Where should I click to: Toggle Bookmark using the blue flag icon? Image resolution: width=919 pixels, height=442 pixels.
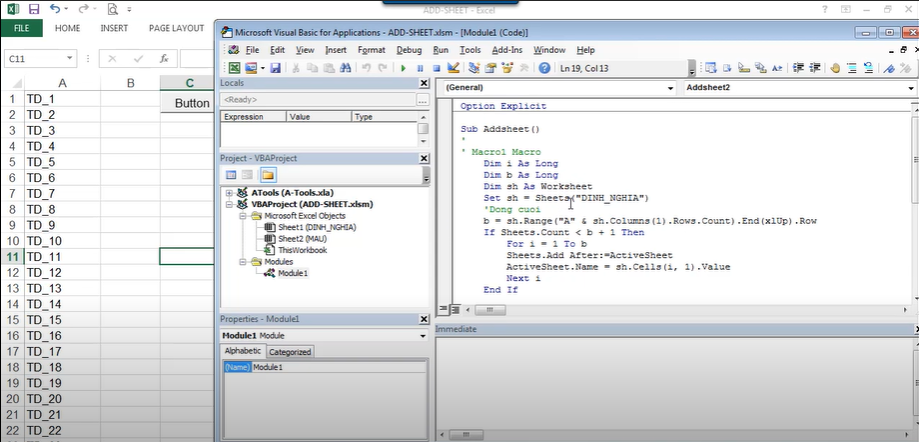click(x=889, y=68)
